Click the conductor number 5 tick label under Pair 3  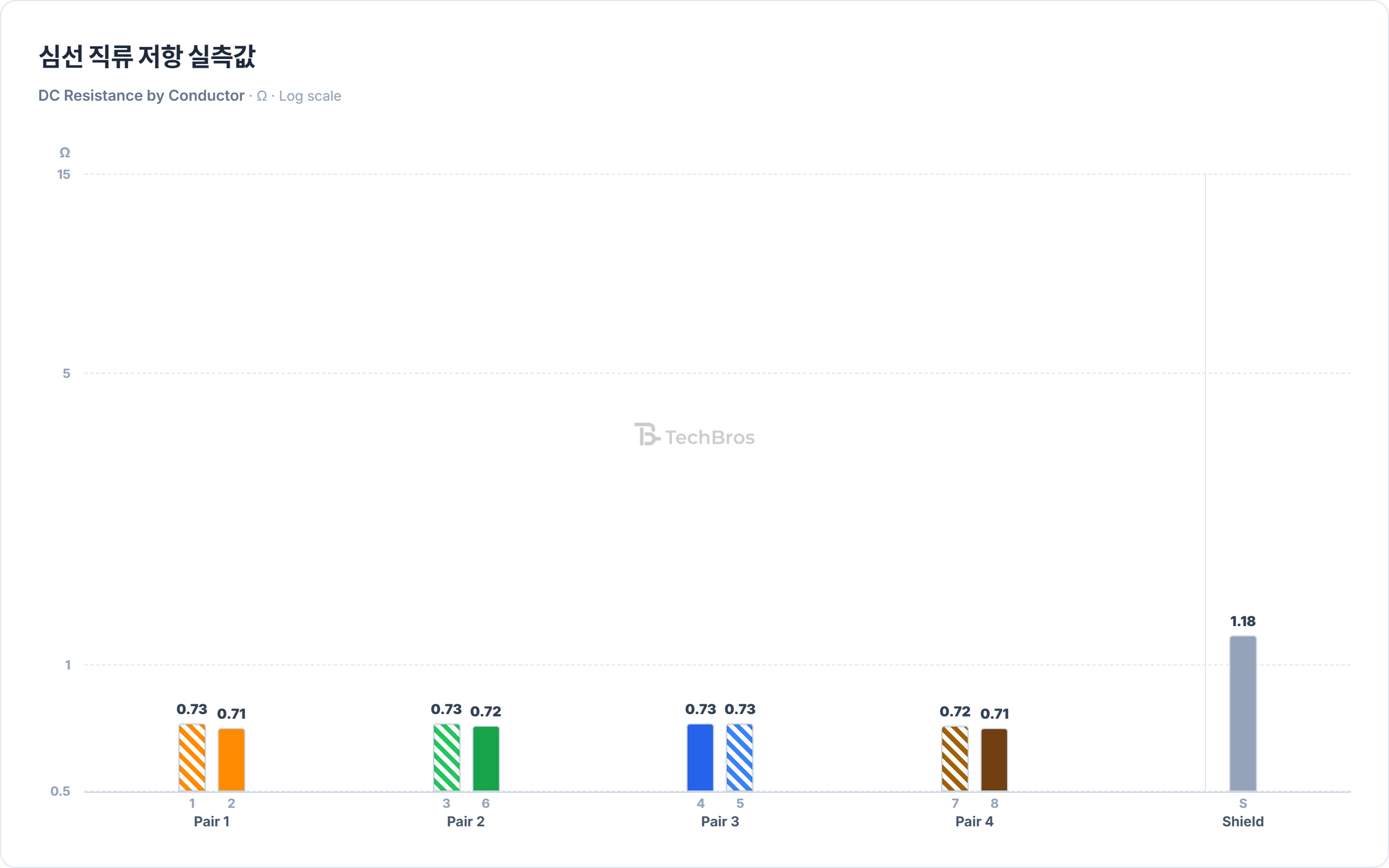pos(740,804)
